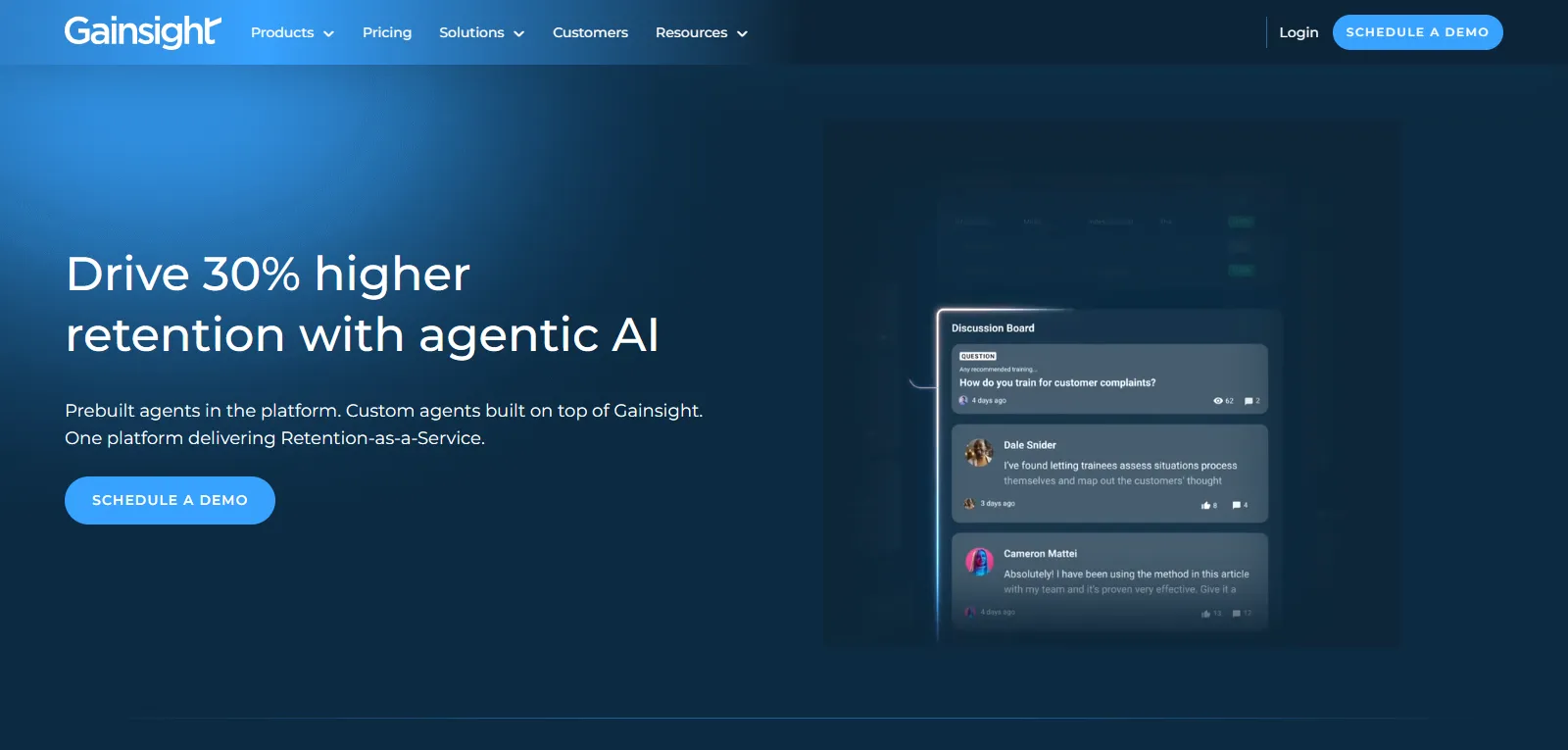The image size is (1568, 750).
Task: Click 'I've found letting trainees assess' reply text
Action: 1120,474
